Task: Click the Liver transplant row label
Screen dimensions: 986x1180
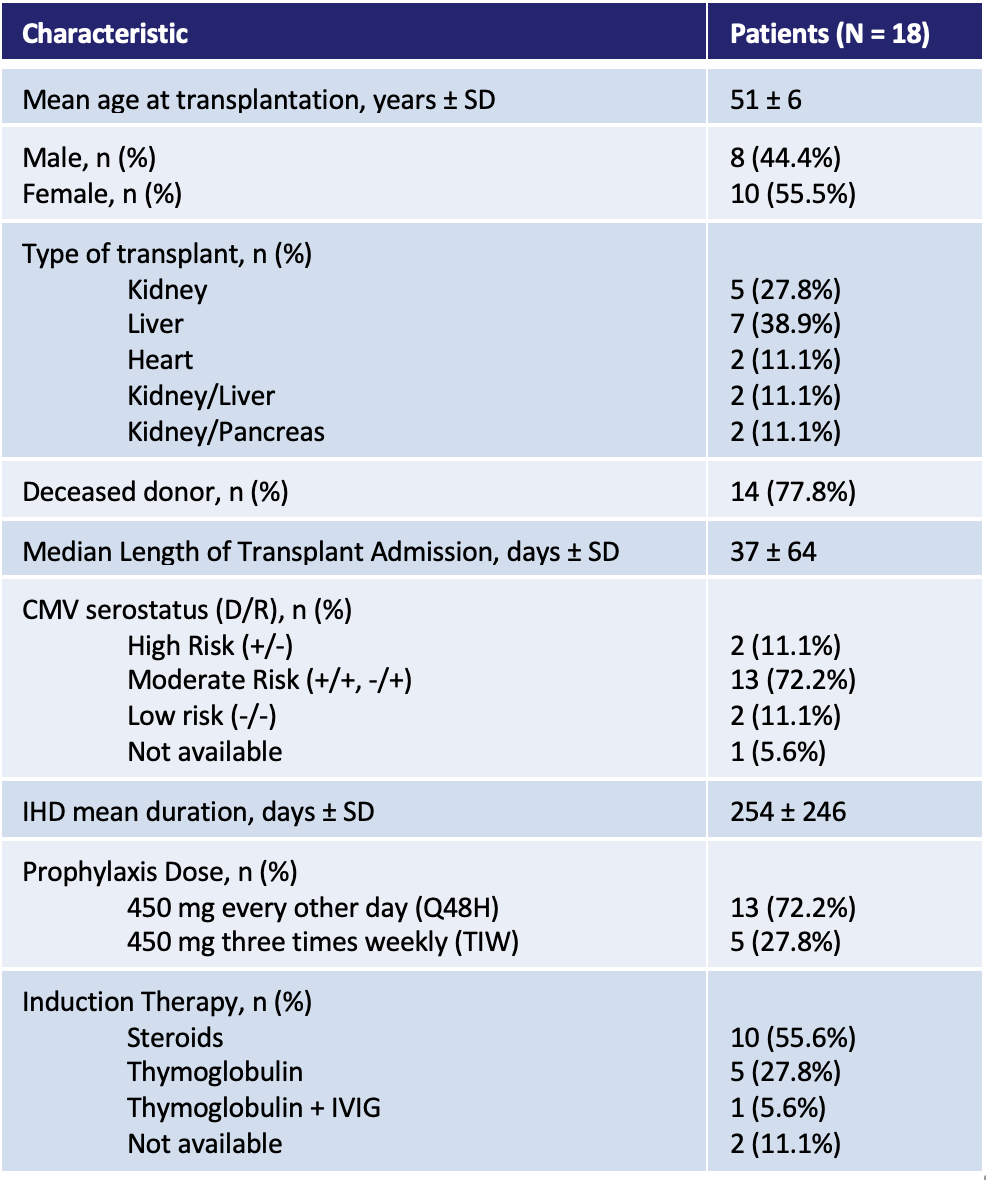Action: pyautogui.click(x=155, y=324)
